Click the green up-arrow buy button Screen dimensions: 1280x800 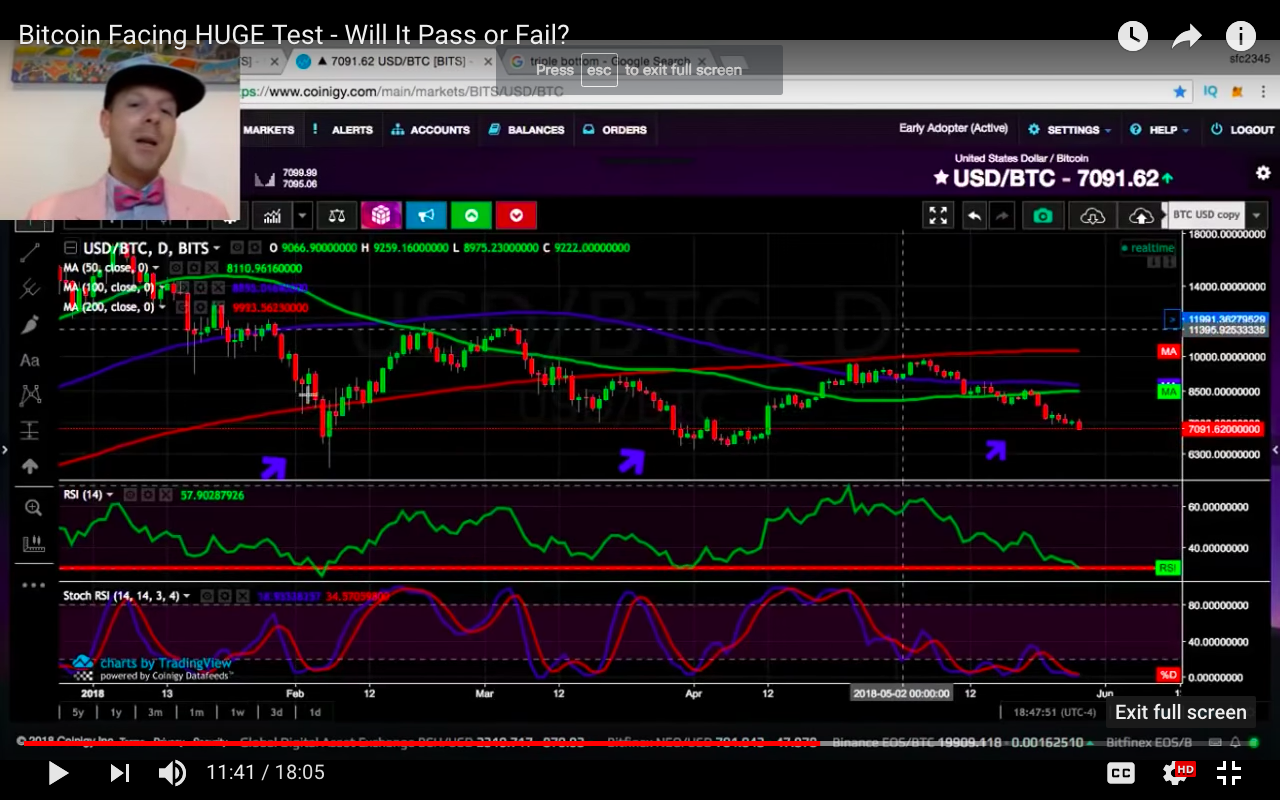click(471, 215)
